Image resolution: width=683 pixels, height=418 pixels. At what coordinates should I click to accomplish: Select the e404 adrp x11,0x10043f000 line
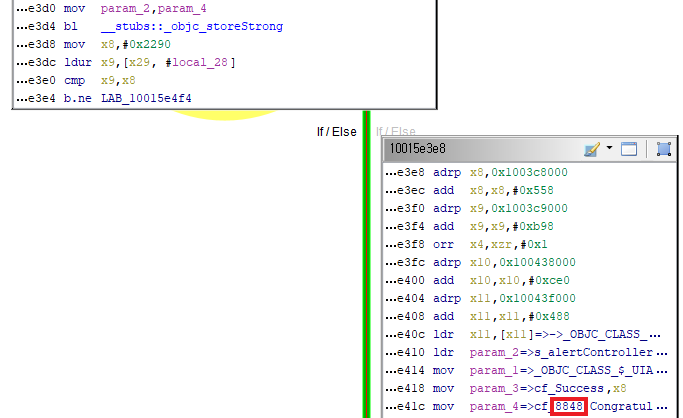point(480,298)
